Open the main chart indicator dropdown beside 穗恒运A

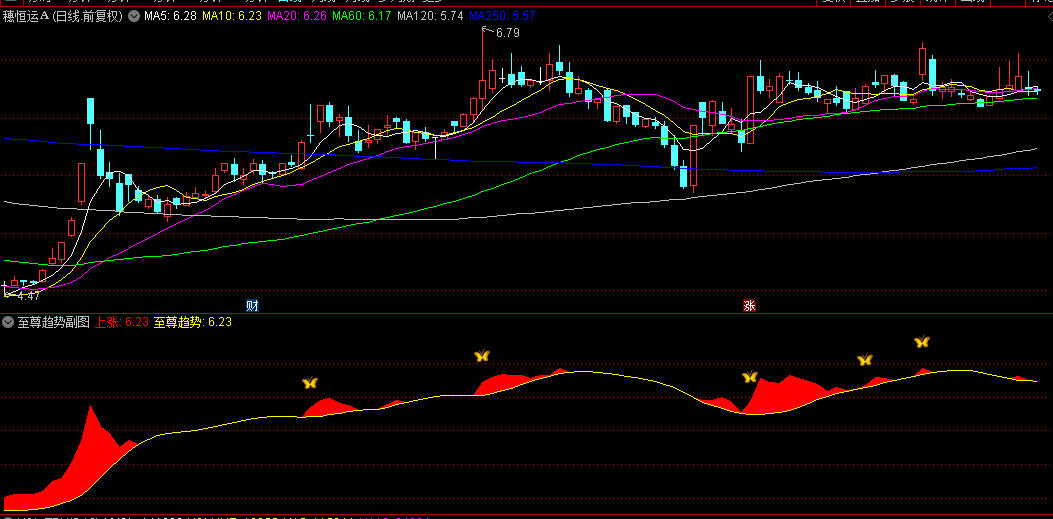[133, 17]
